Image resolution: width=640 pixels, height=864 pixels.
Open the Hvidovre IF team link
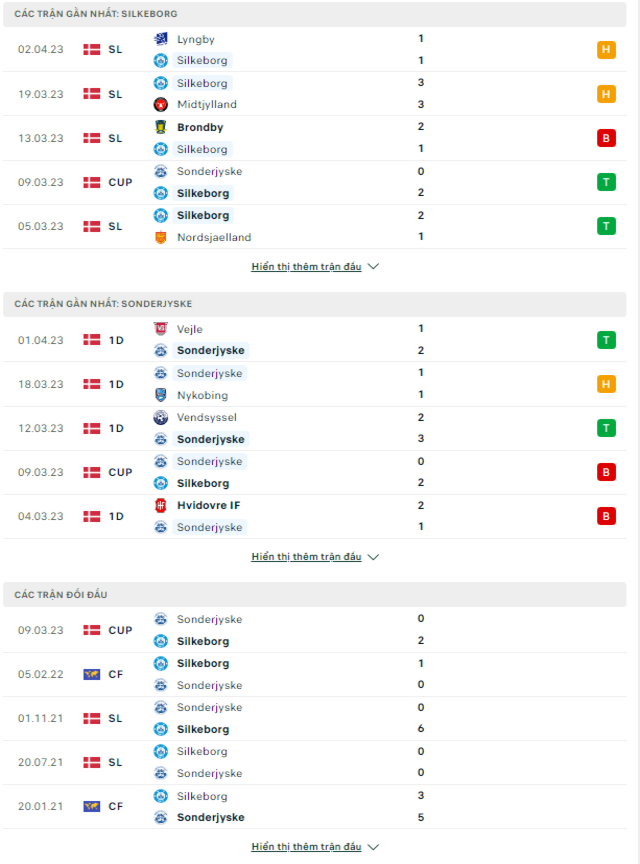208,505
